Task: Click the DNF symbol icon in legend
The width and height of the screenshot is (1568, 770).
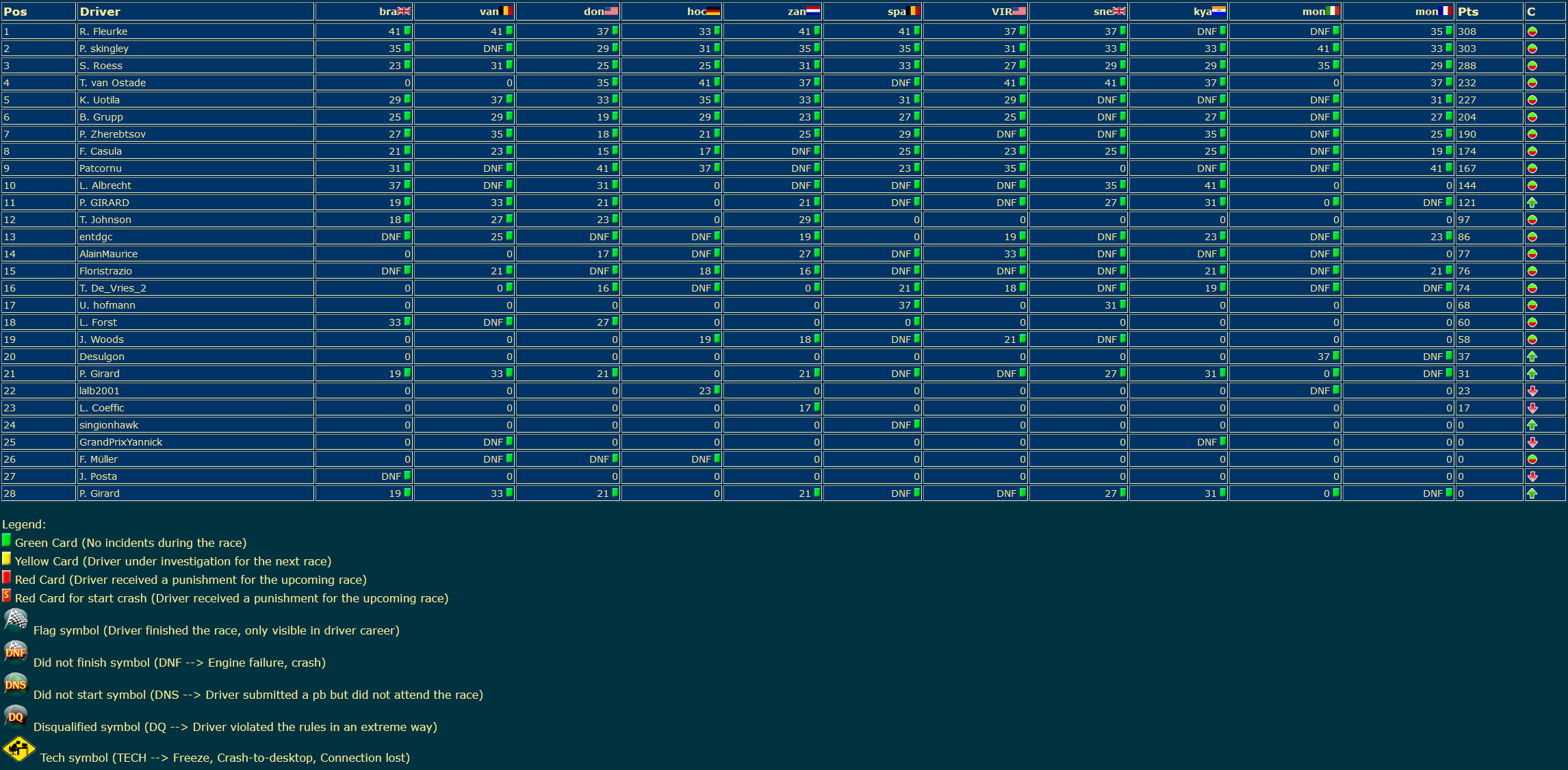Action: (15, 652)
